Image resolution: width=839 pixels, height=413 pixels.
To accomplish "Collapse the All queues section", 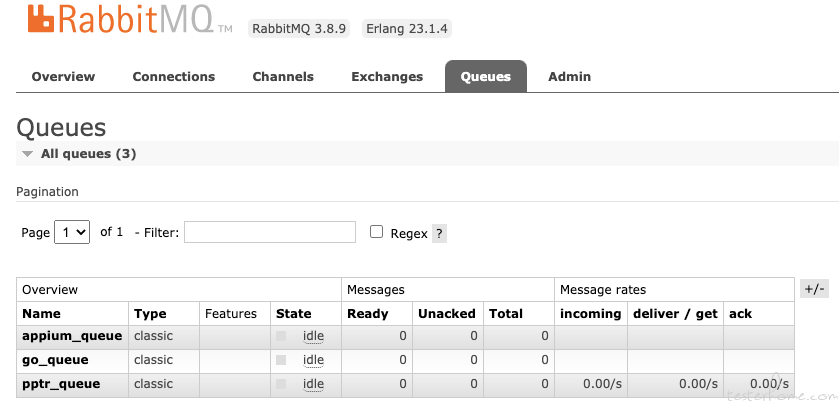I will 79,154.
